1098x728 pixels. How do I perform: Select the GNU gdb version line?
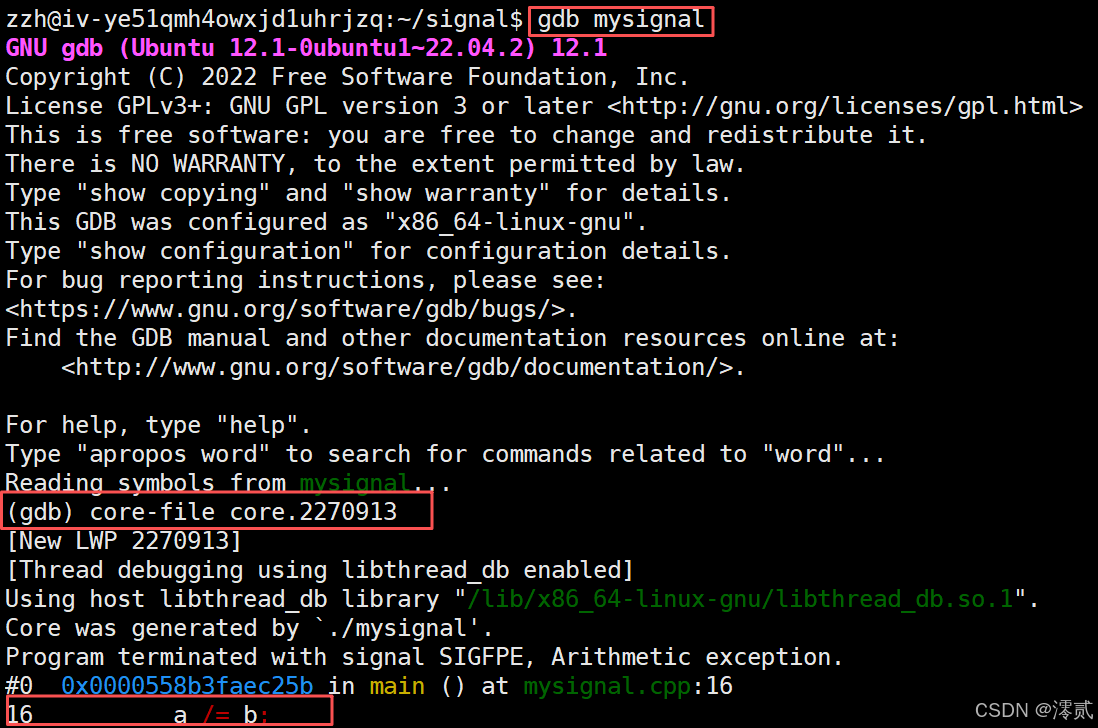(x=306, y=48)
